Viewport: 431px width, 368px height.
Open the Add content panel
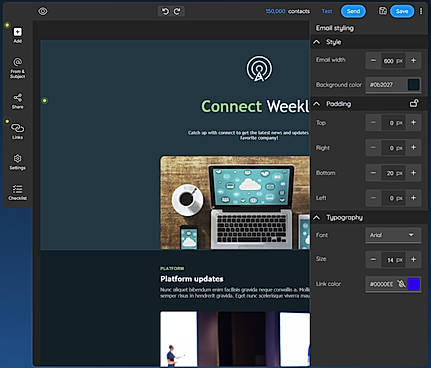[17, 35]
